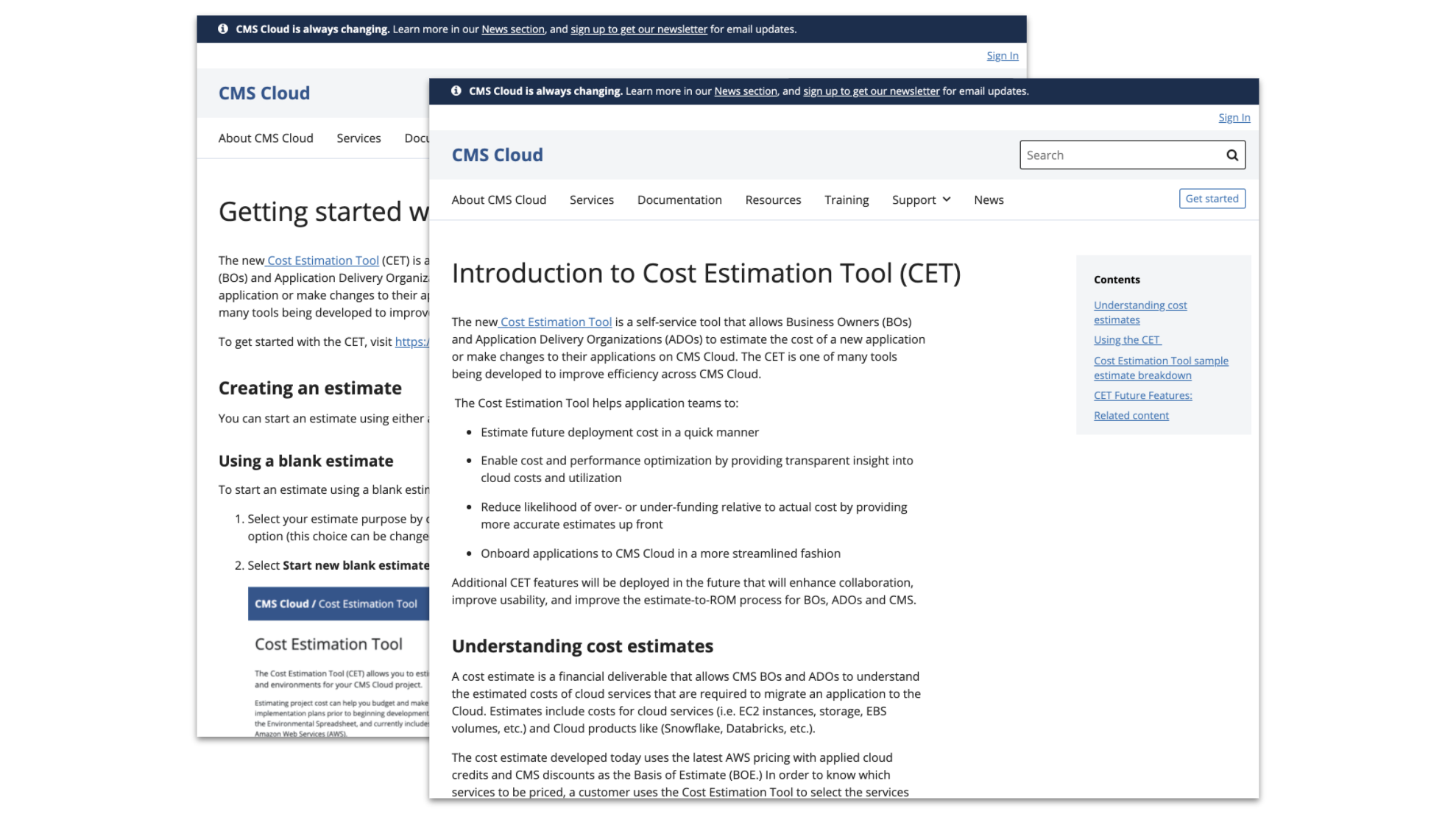Viewport: 1456px width, 817px height.
Task: Click the newsletter signup link in the banner
Action: (x=871, y=91)
